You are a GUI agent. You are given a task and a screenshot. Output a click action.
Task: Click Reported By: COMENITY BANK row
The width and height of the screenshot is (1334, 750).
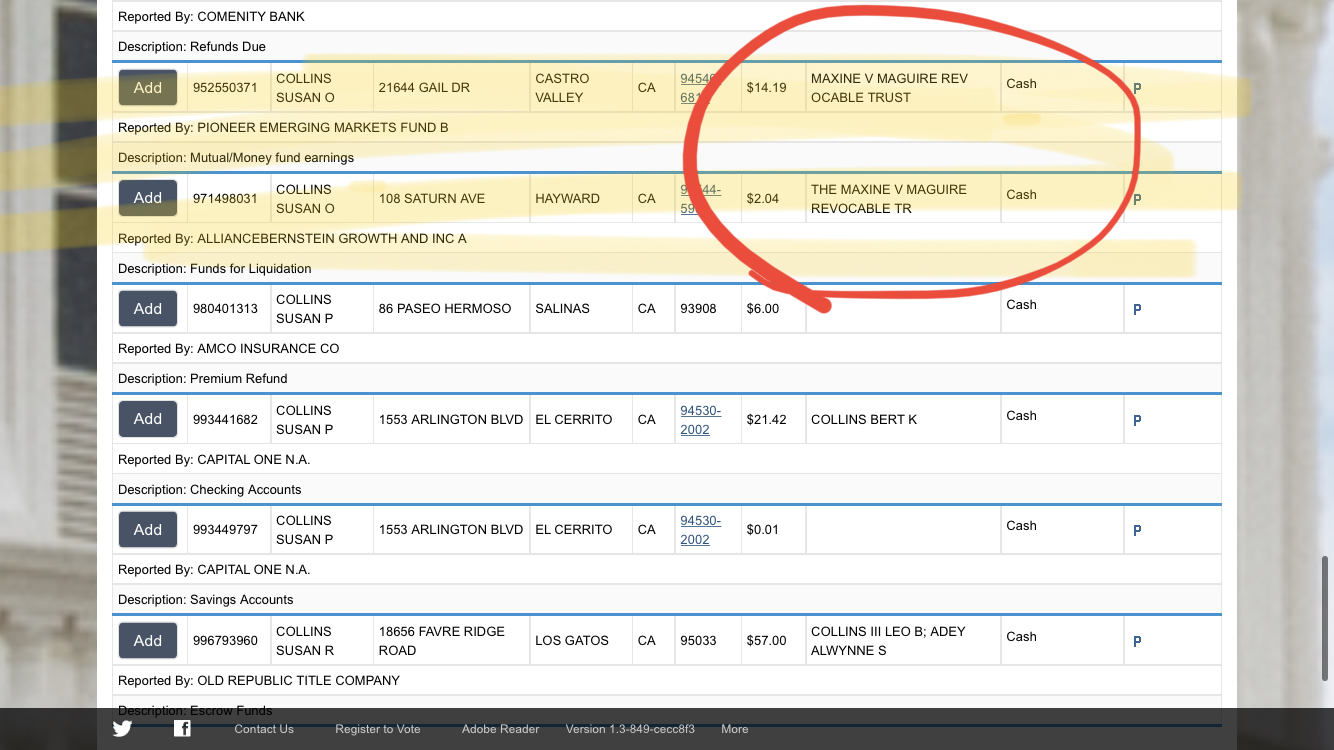(667, 17)
